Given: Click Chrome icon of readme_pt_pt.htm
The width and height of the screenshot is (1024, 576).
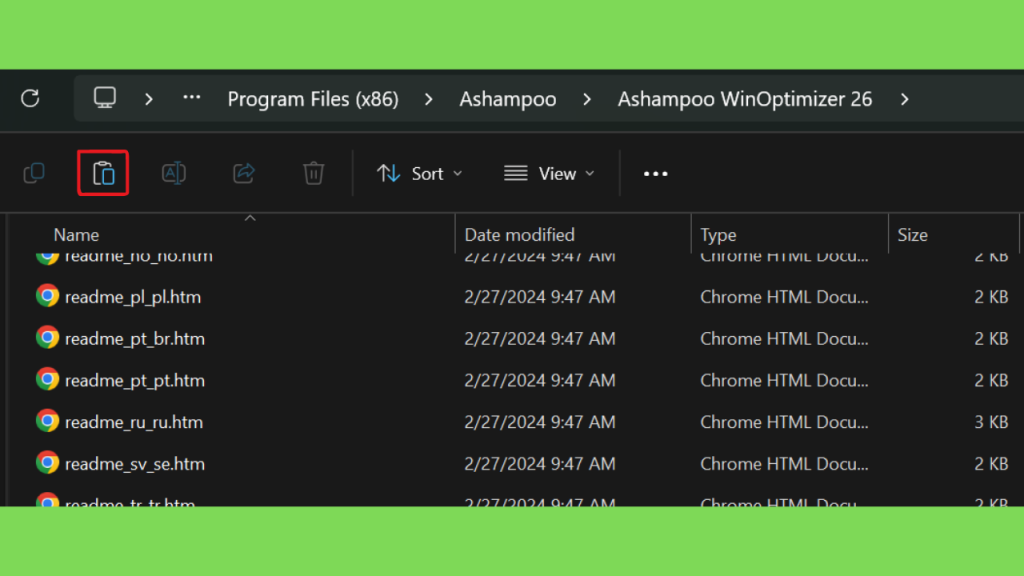Looking at the screenshot, I should (x=47, y=379).
